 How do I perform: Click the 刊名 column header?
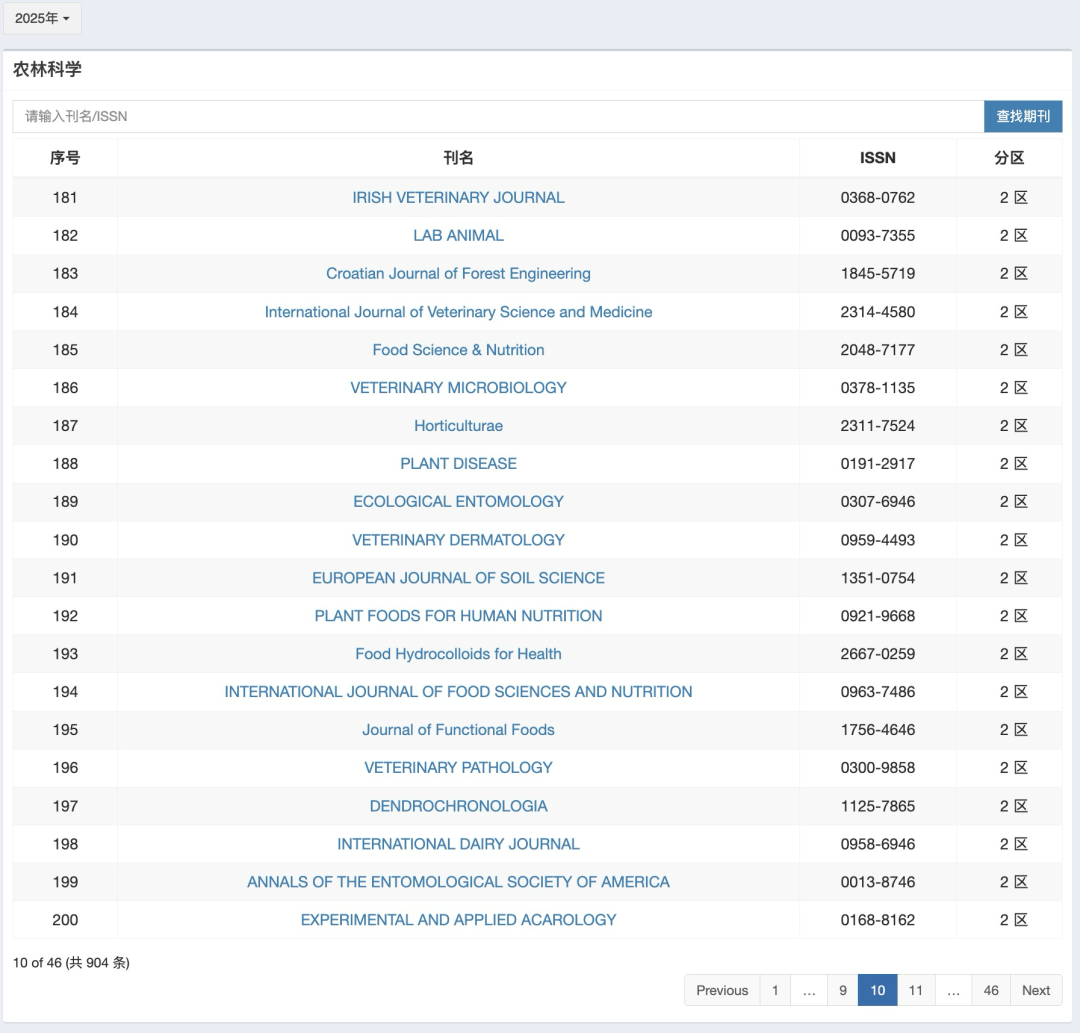[x=458, y=158]
